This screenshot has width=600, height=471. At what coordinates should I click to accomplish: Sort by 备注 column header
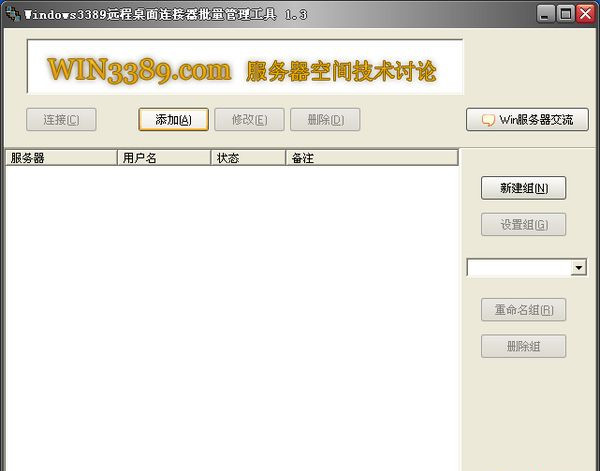tap(372, 158)
